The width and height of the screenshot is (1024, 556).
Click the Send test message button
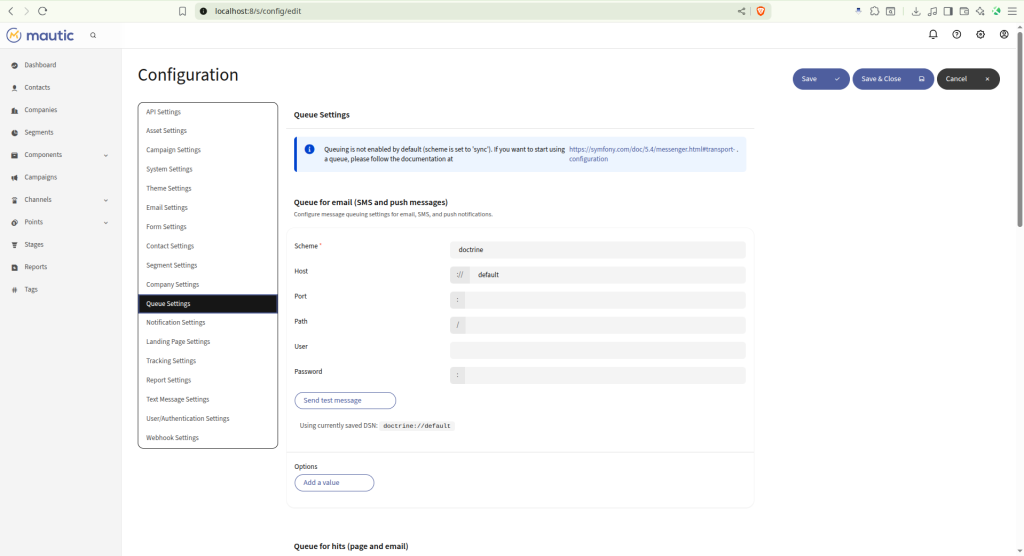point(345,400)
